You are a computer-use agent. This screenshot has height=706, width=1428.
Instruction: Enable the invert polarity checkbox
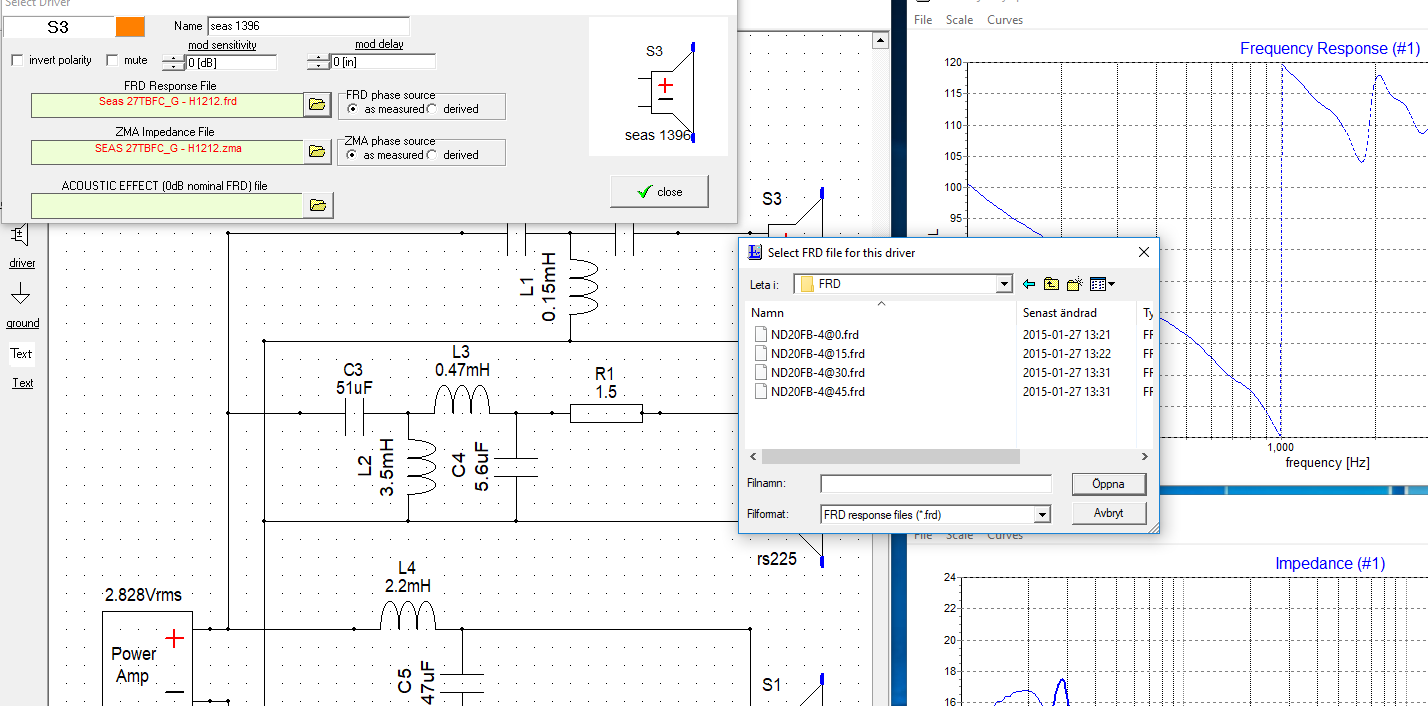(17, 61)
